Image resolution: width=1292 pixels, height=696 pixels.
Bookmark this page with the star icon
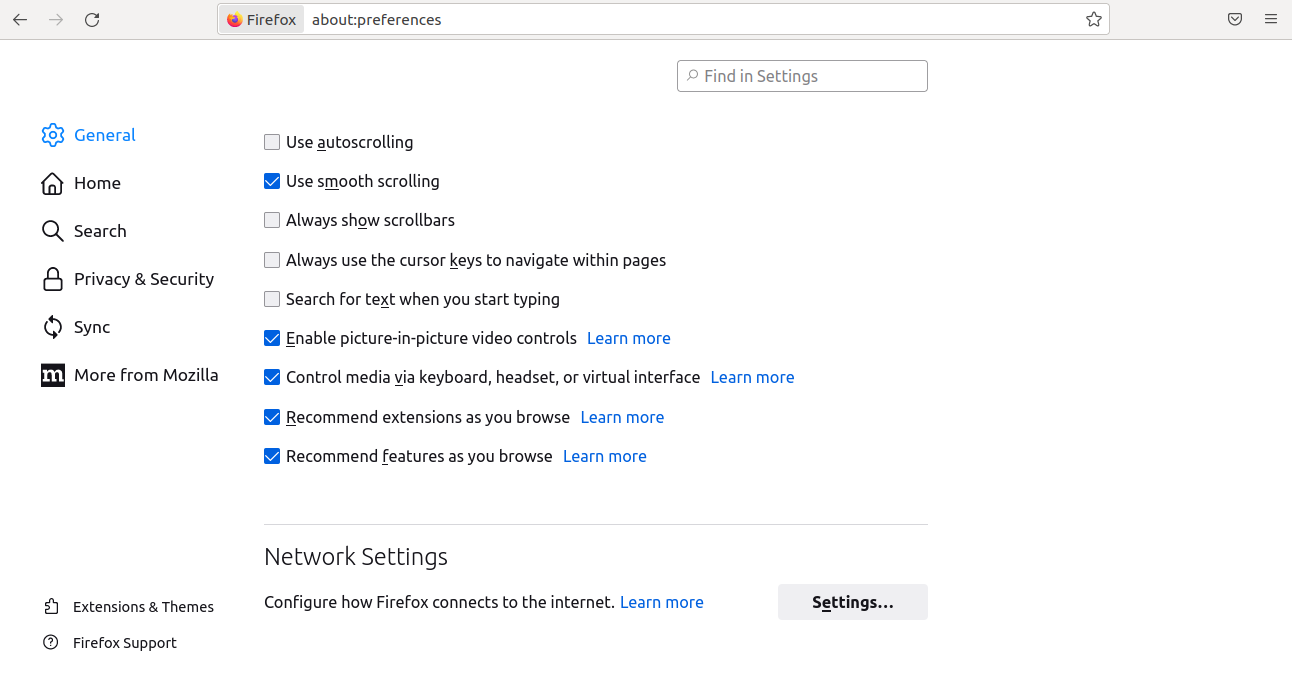coord(1094,20)
